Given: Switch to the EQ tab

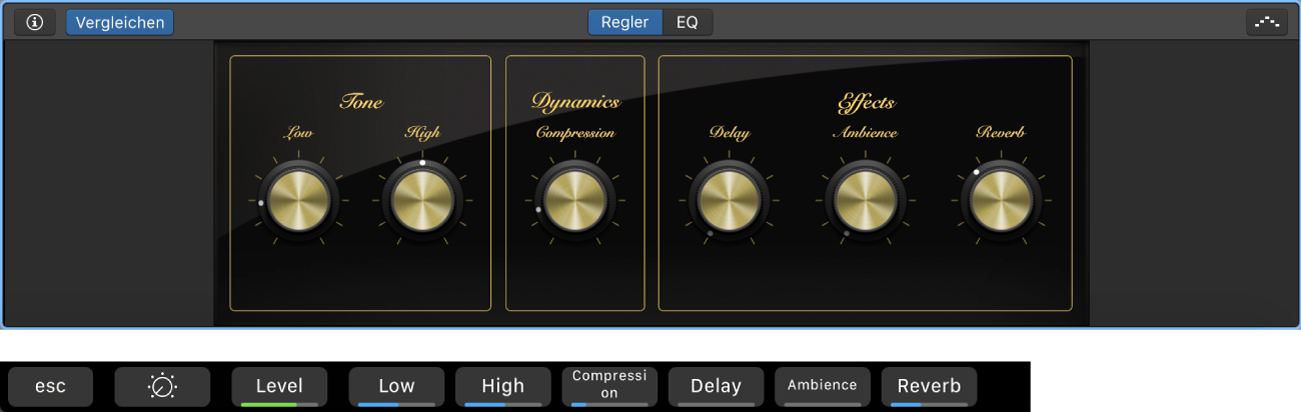Looking at the screenshot, I should 687,22.
